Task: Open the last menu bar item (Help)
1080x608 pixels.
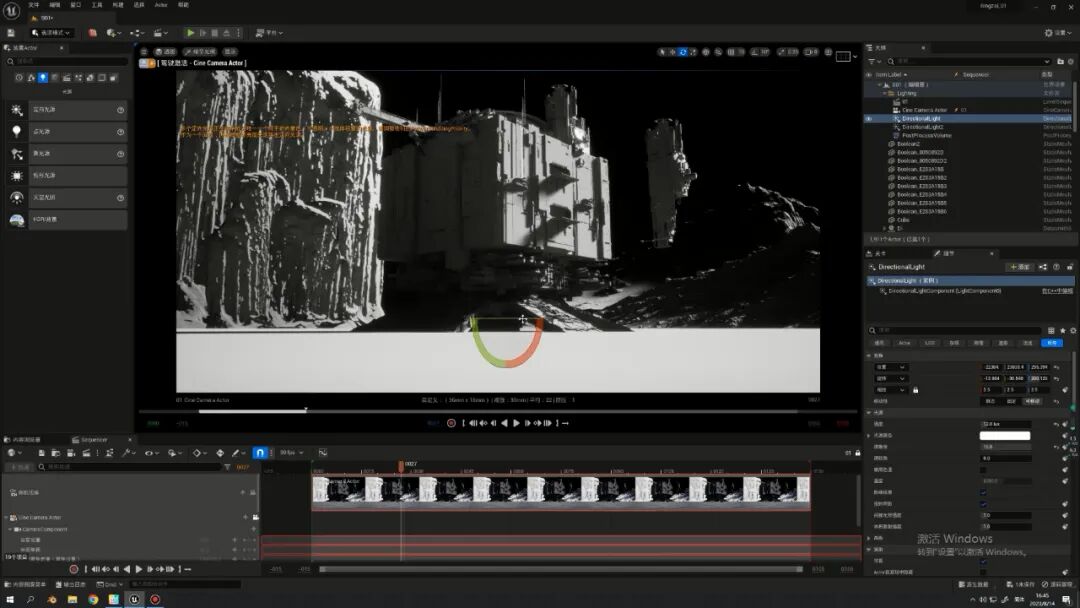Action: (183, 5)
